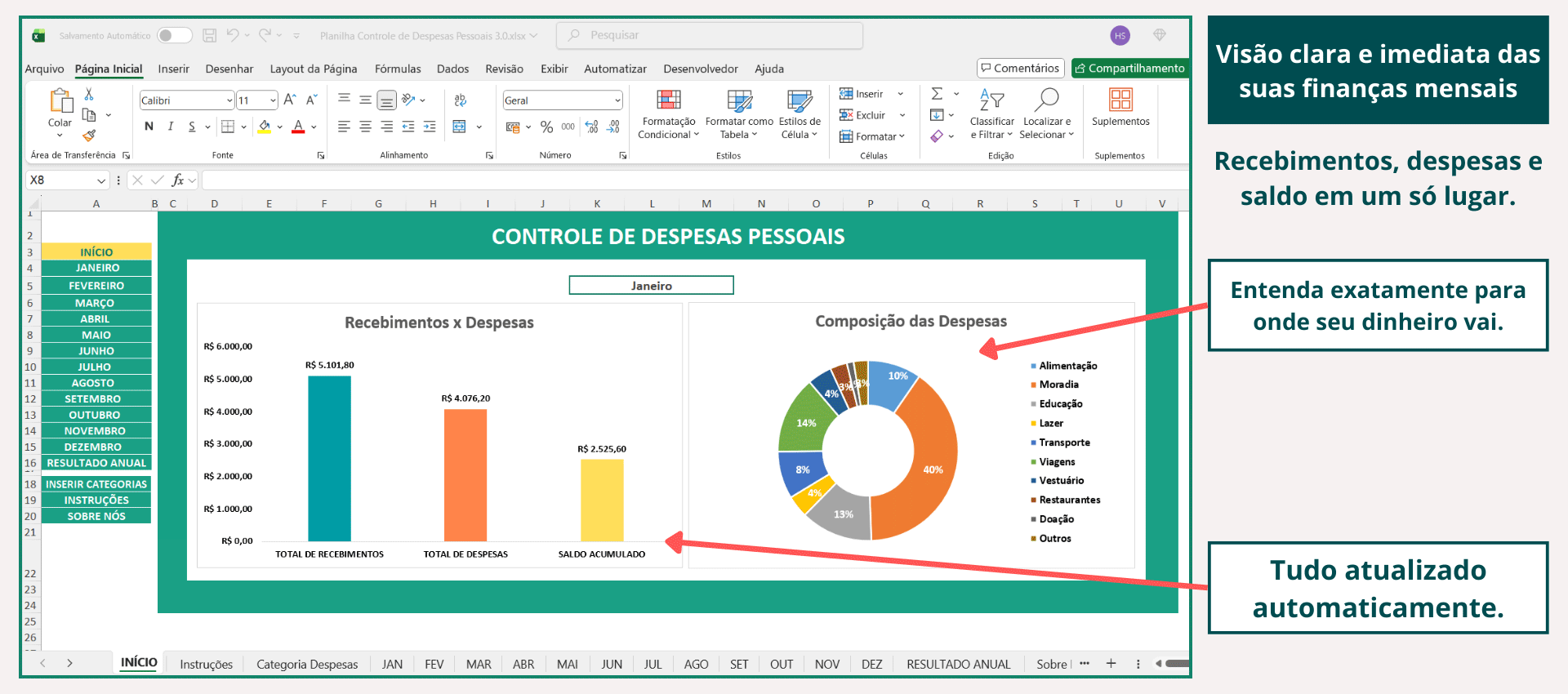Decrease font size with the small A icon
1568x694 pixels.
311,100
